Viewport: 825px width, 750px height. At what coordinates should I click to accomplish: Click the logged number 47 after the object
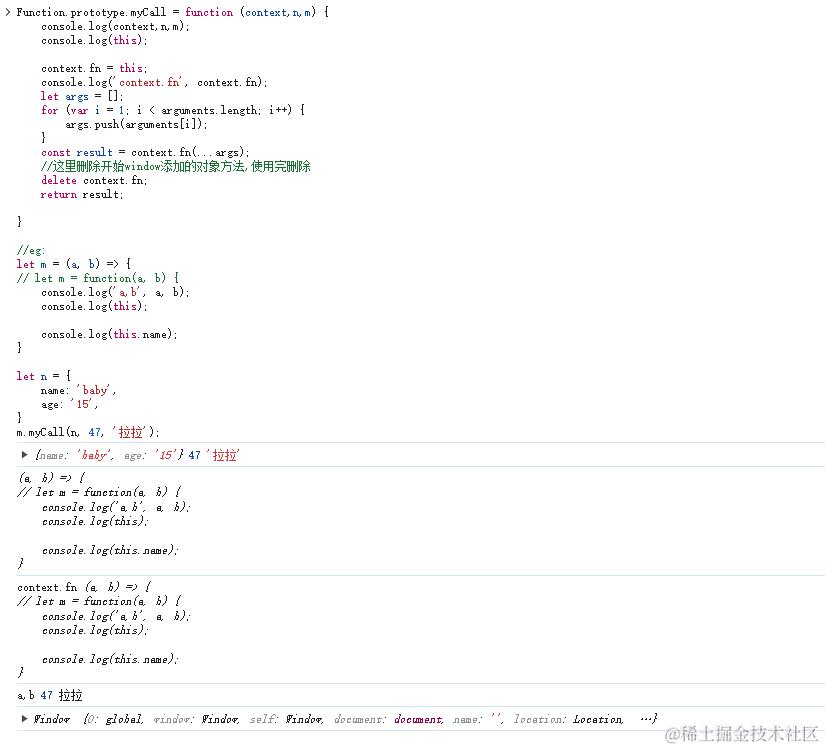tap(195, 455)
